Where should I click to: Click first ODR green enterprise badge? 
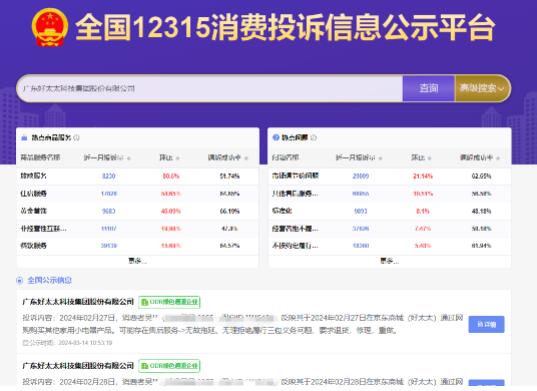tap(170, 302)
